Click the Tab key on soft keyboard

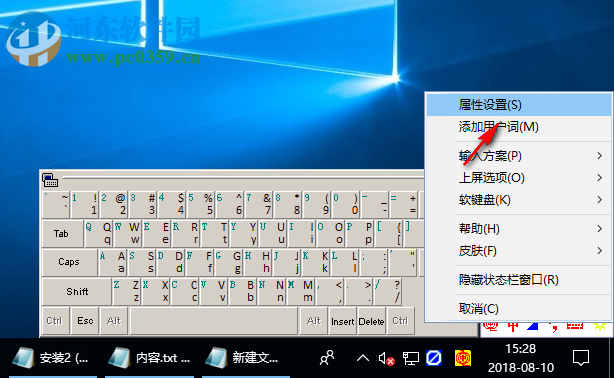(x=62, y=234)
